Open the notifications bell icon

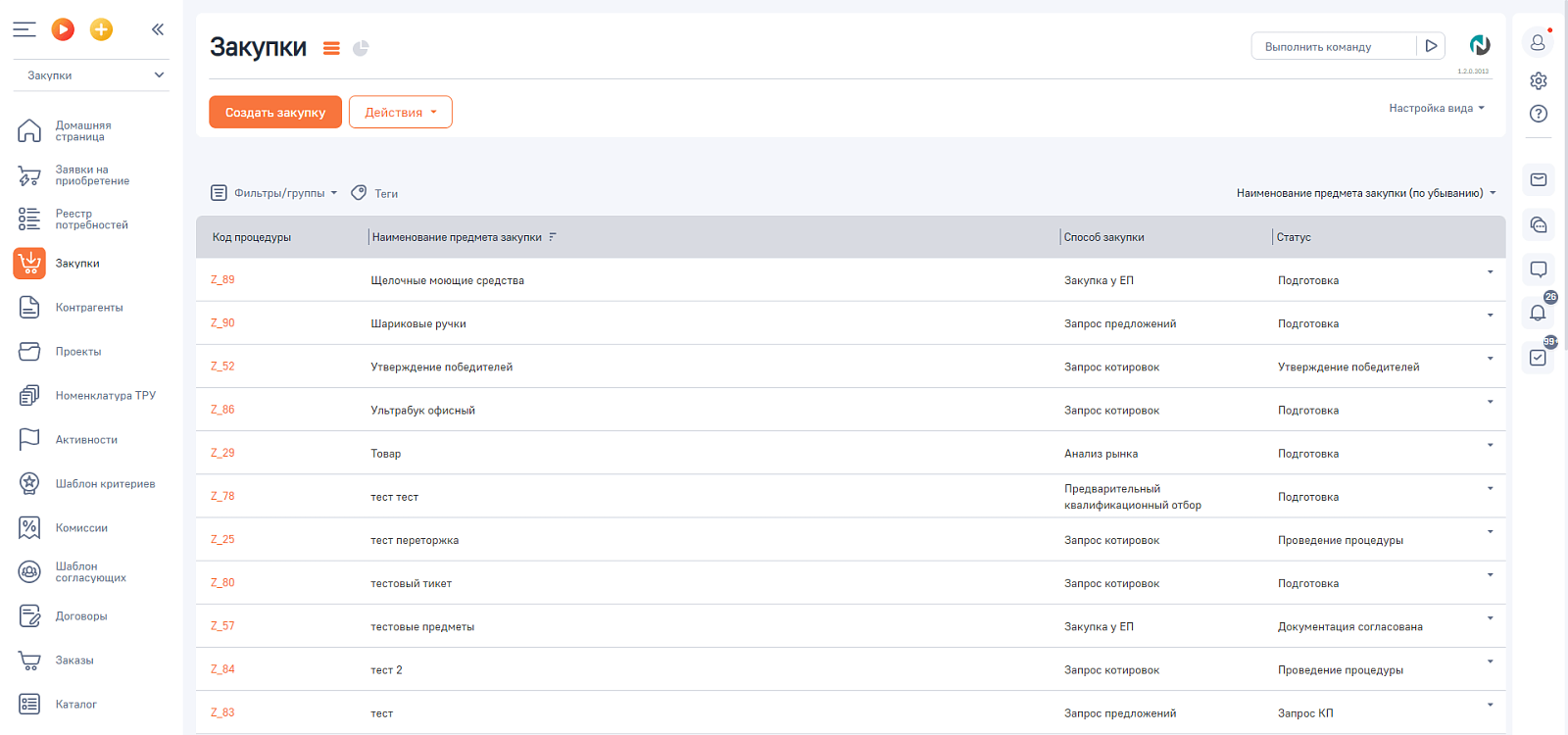1539,313
